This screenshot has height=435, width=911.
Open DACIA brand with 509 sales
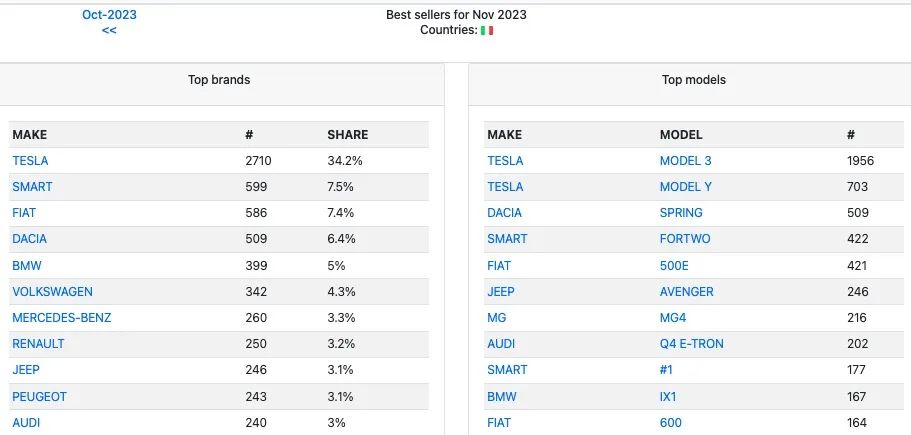click(x=30, y=239)
